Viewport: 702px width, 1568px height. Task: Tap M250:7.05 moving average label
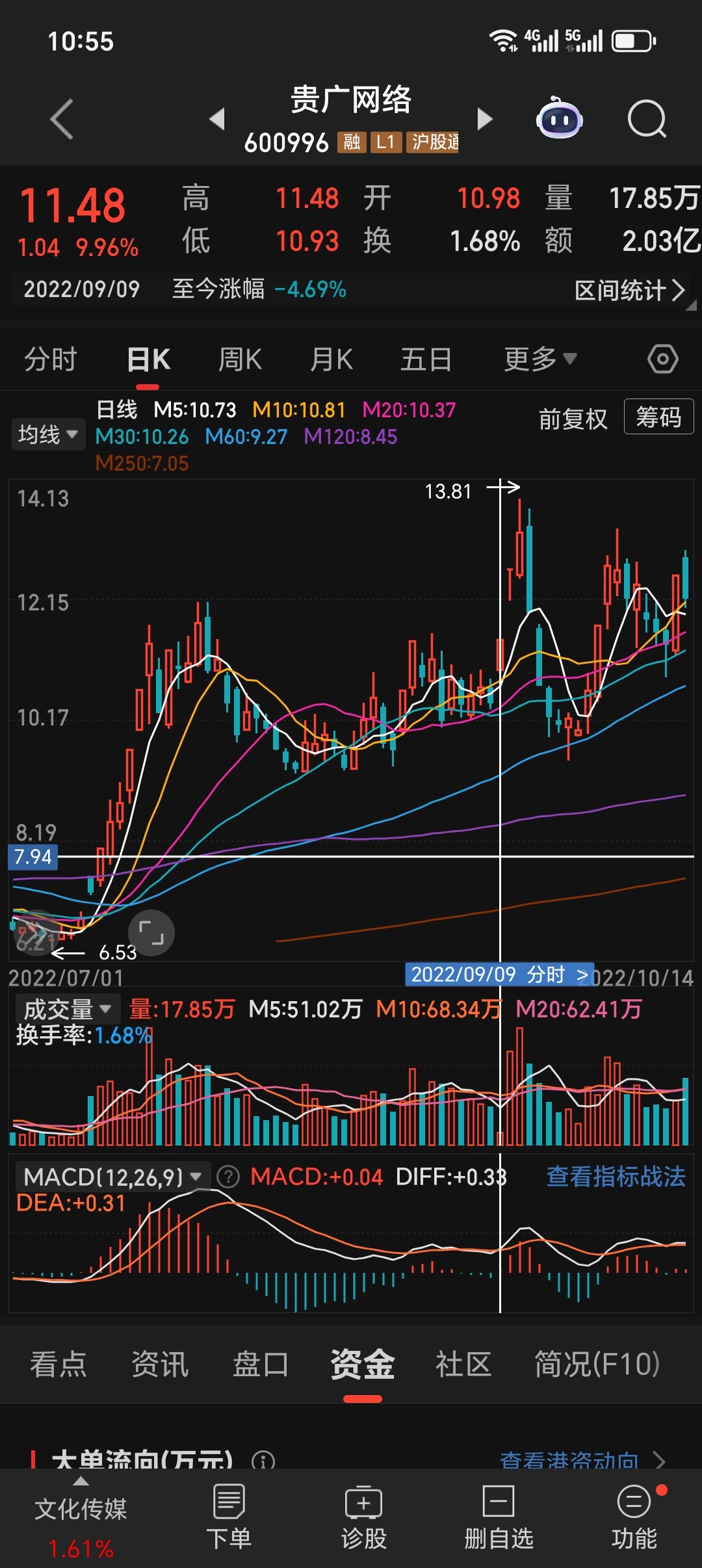coord(142,464)
